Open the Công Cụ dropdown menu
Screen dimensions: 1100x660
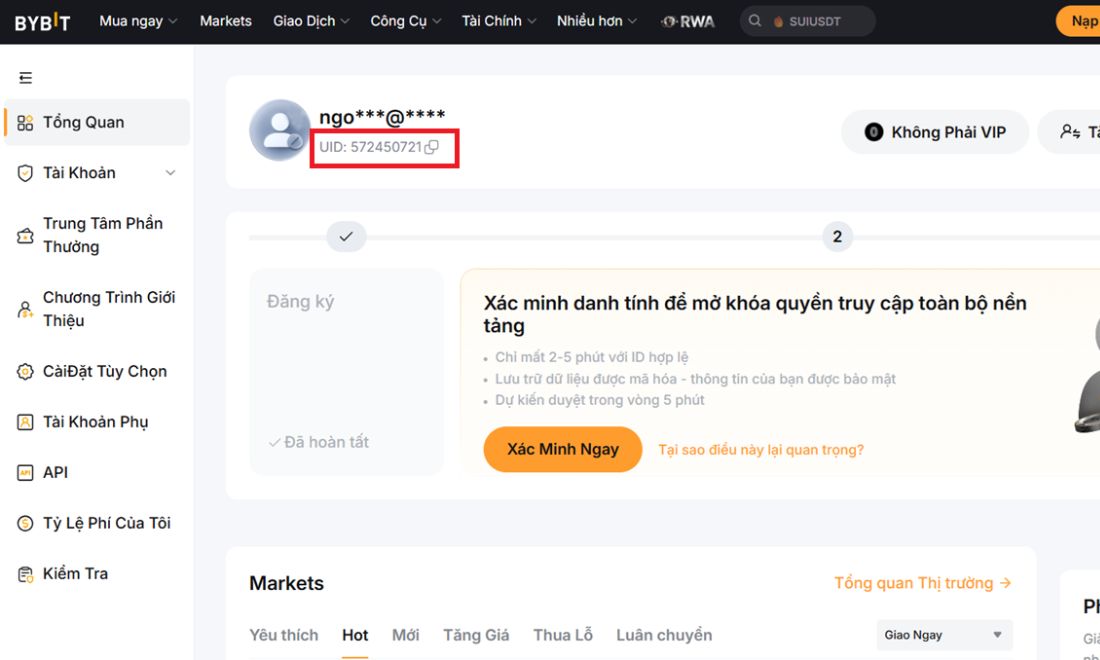point(405,21)
